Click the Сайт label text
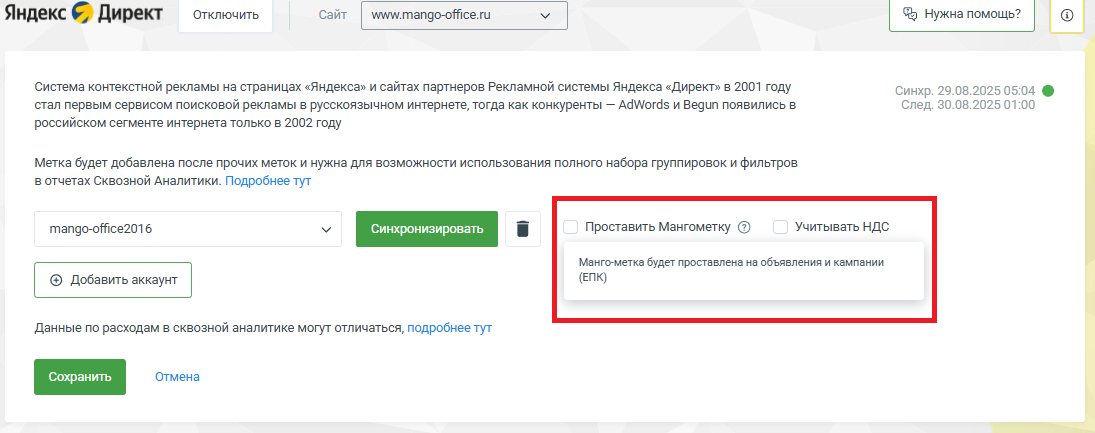This screenshot has width=1095, height=433. (x=332, y=15)
